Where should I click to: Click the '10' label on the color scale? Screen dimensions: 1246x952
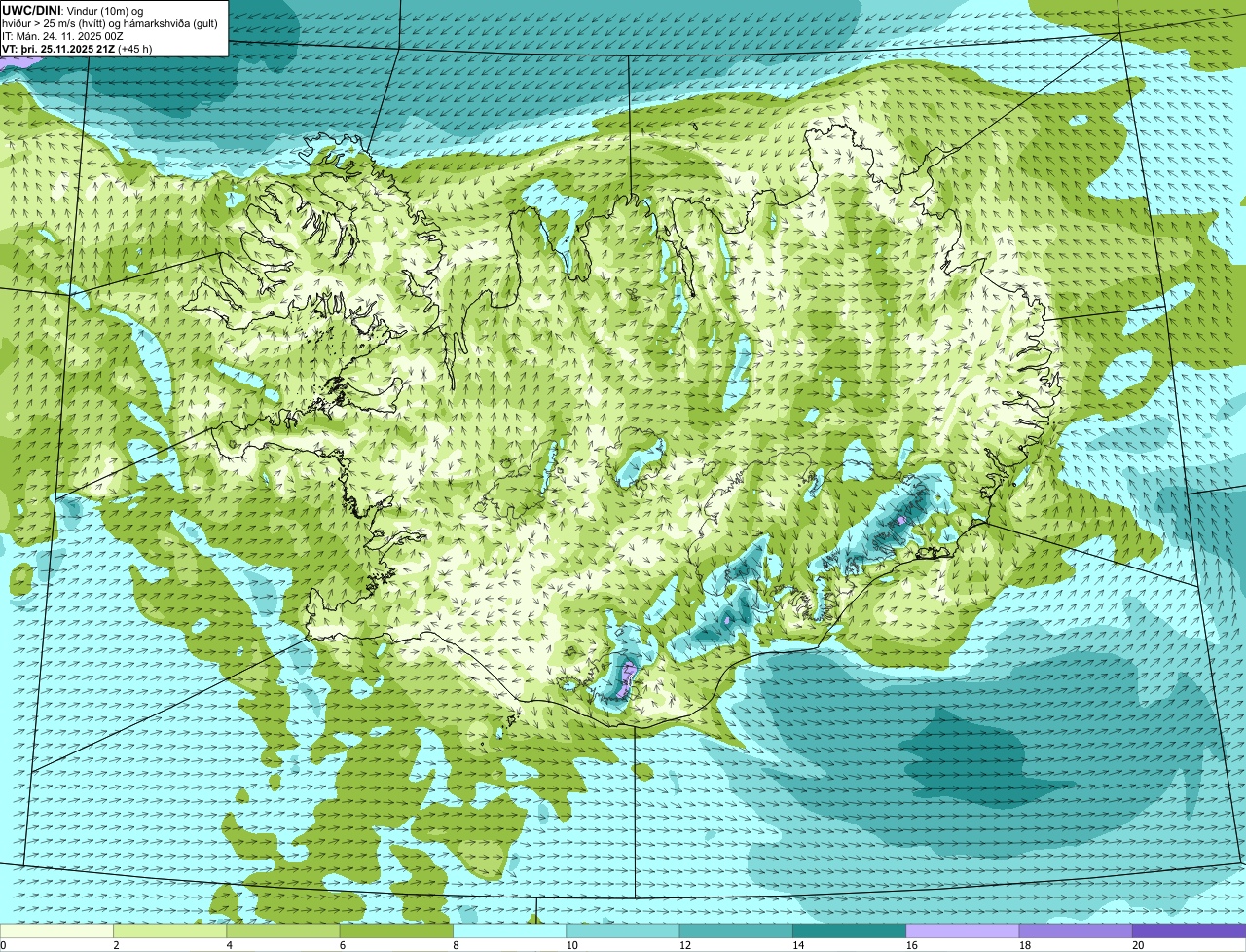[x=571, y=945]
